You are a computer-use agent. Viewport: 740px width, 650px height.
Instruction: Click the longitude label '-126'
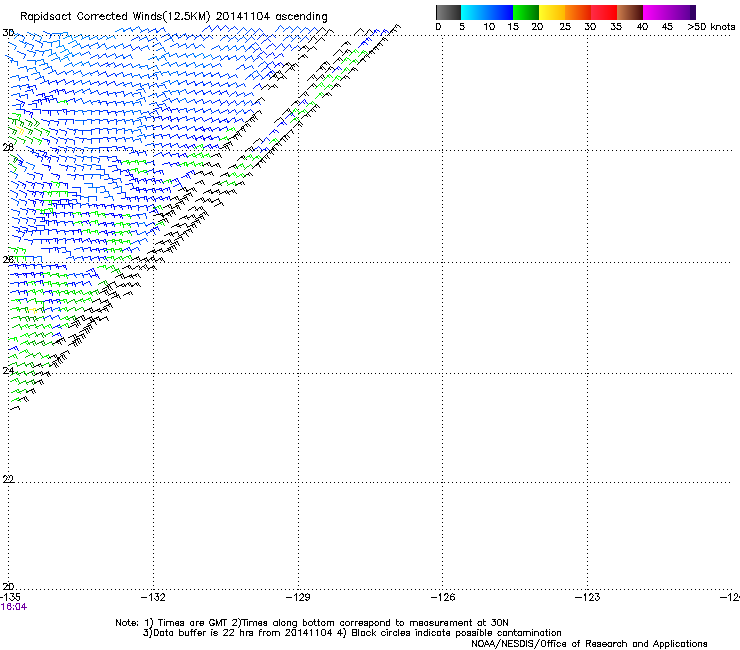click(443, 597)
